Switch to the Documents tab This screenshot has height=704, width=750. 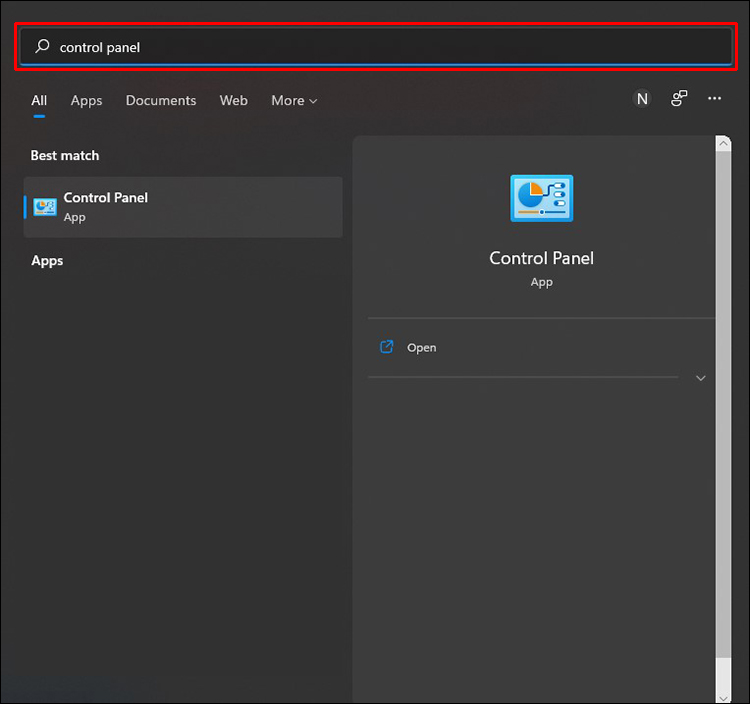(x=161, y=100)
